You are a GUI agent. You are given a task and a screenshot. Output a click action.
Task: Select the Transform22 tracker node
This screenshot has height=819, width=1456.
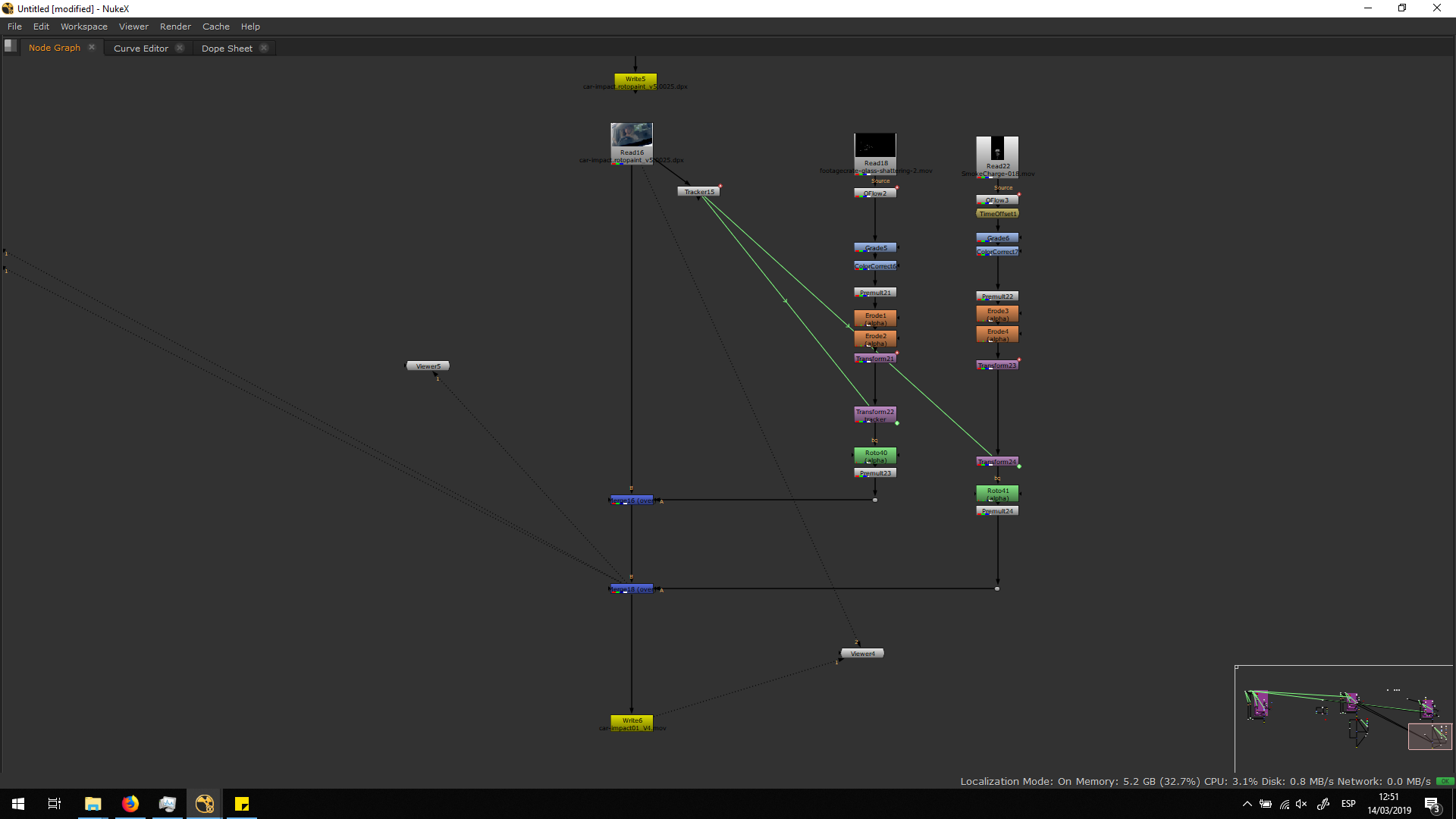[x=875, y=415]
